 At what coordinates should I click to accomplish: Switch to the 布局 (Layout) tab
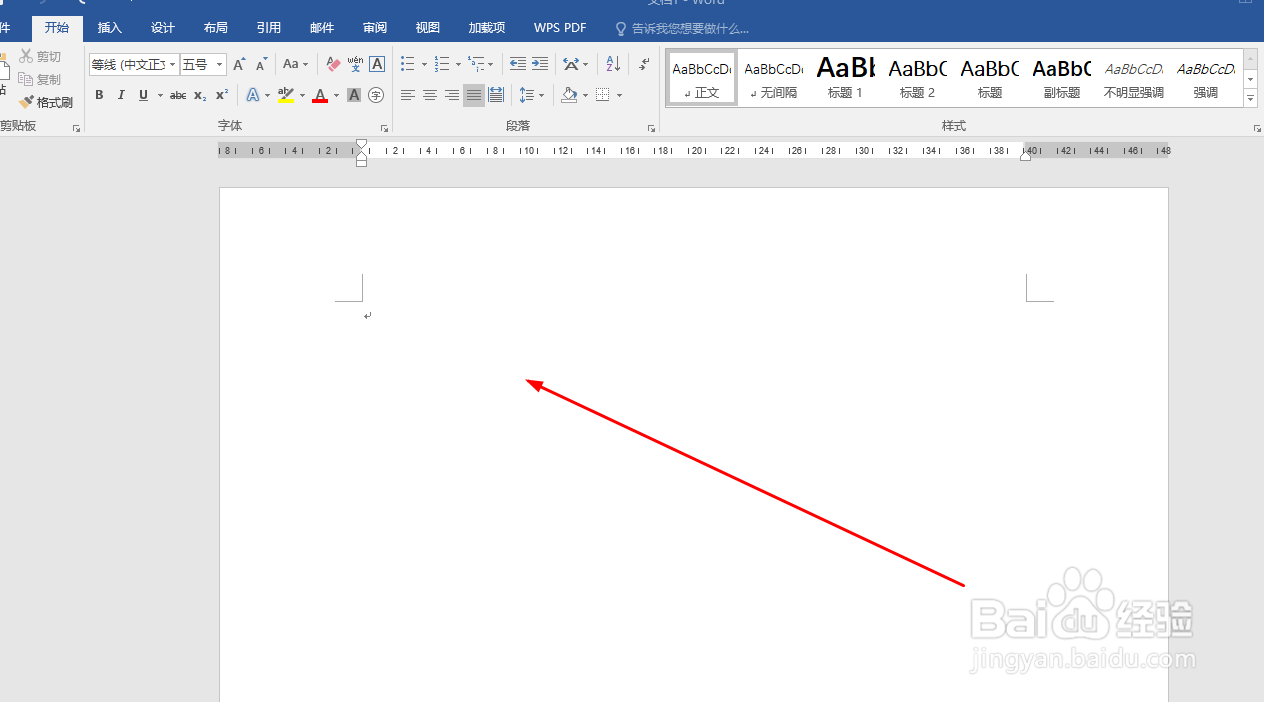point(215,28)
